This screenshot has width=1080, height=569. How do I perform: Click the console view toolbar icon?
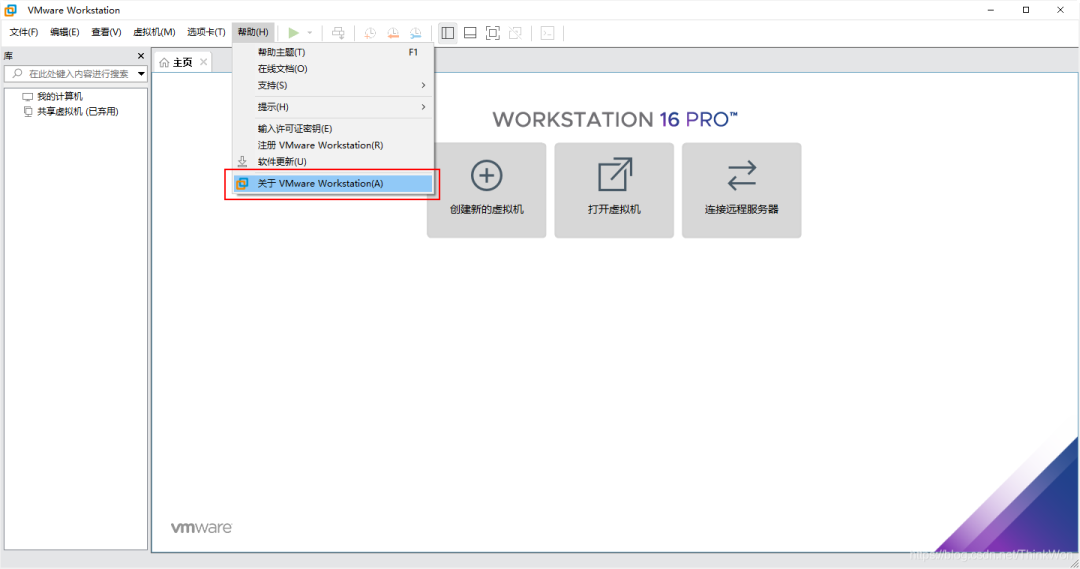(x=548, y=32)
